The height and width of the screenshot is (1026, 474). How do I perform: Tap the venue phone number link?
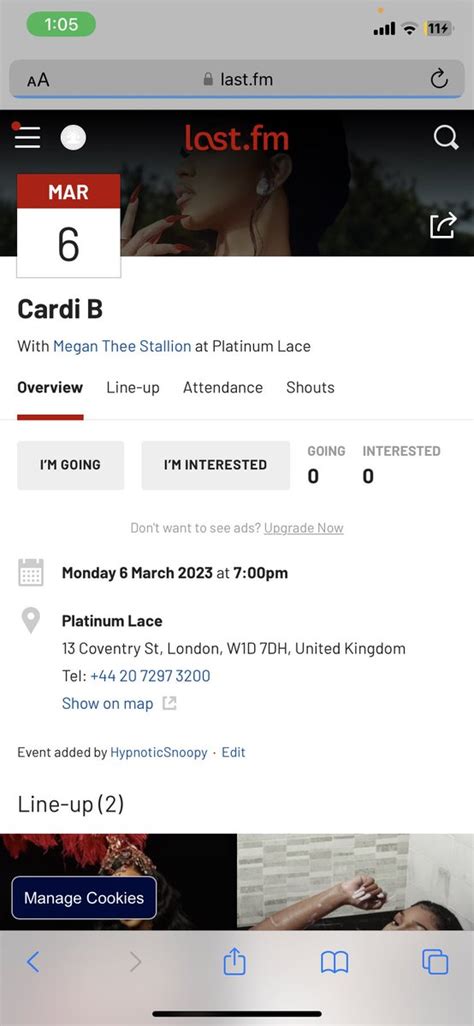pos(150,676)
